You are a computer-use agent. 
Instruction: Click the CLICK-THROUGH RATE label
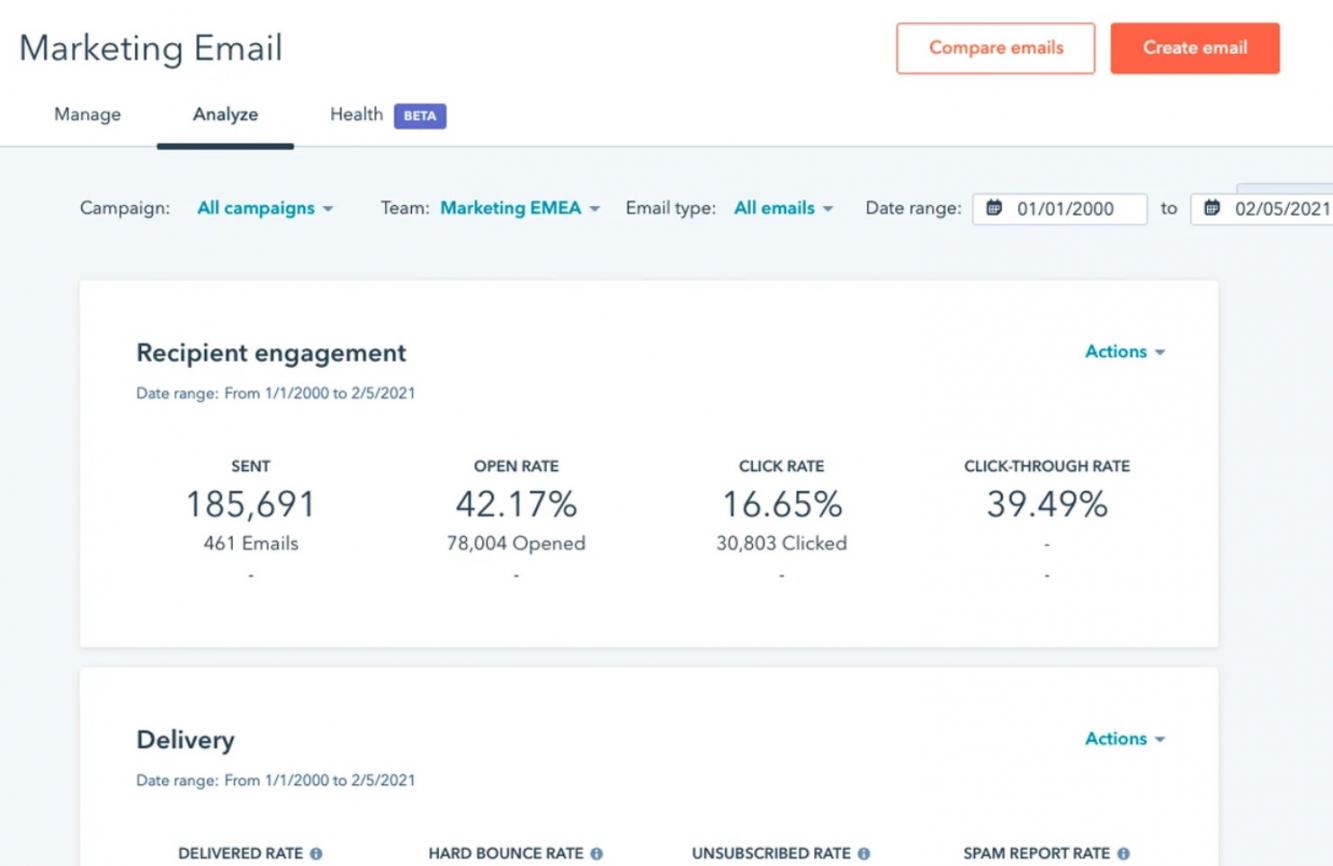pyautogui.click(x=1047, y=466)
